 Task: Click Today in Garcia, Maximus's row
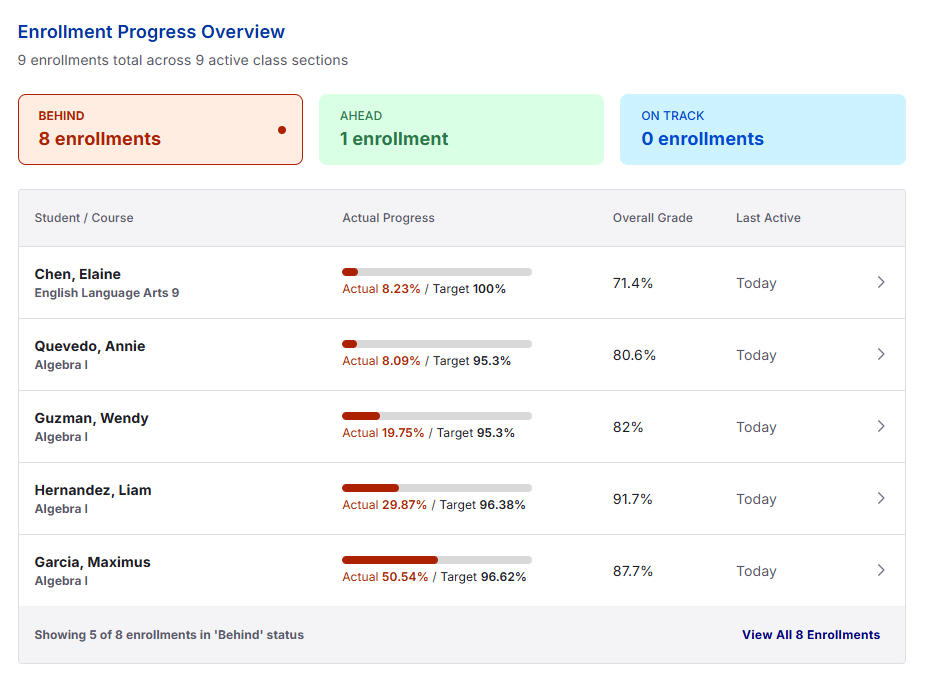click(x=756, y=571)
